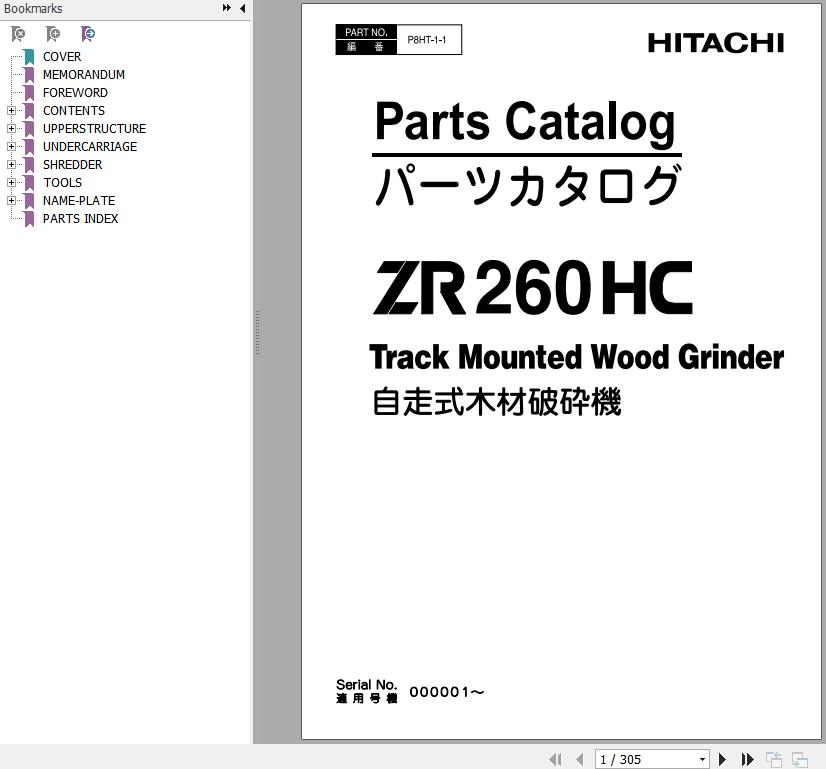826x769 pixels.
Task: Click the Bookmarks panel options double-arrow icon
Action: pos(227,8)
